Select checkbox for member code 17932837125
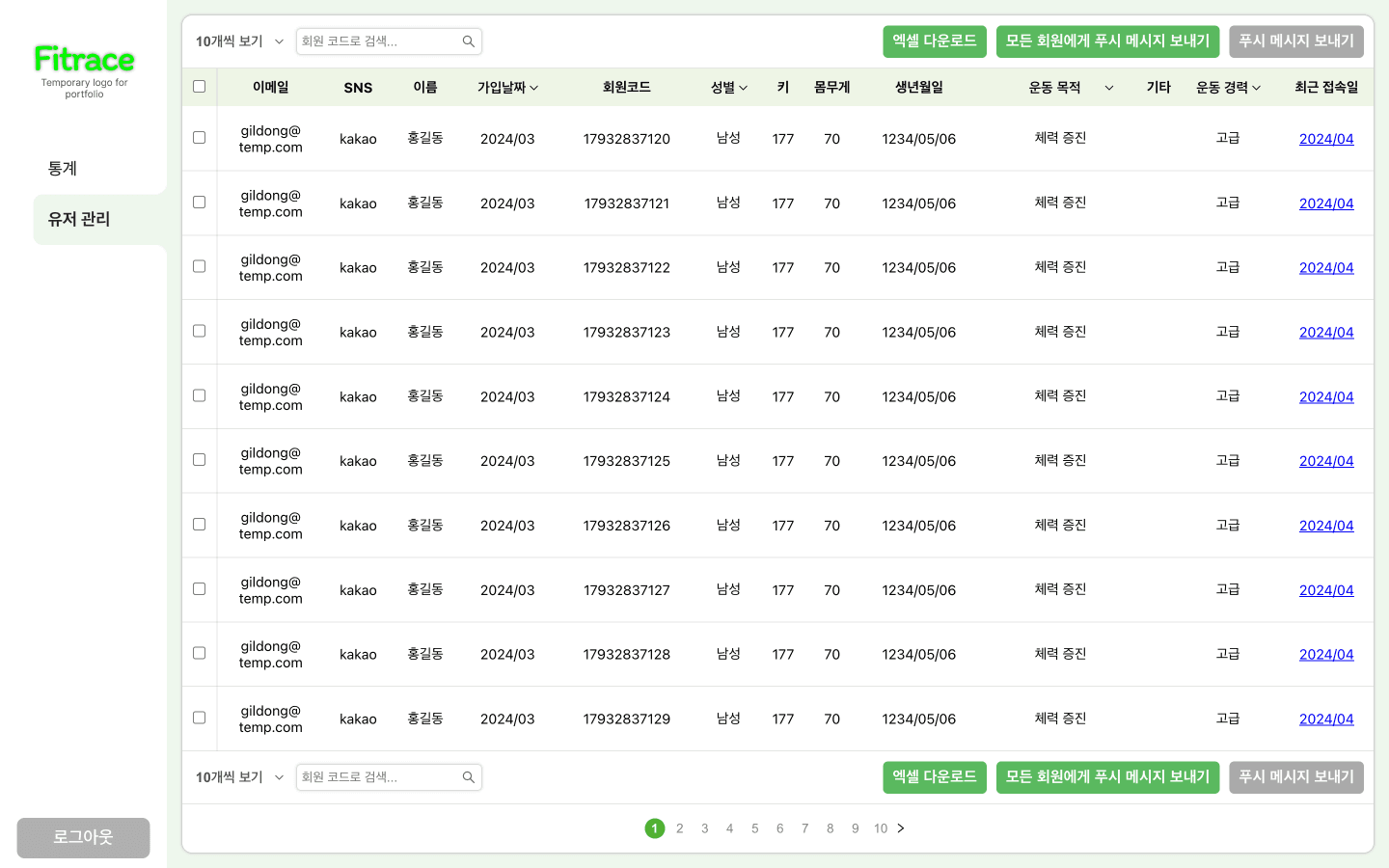The height and width of the screenshot is (868, 1389). click(x=200, y=460)
